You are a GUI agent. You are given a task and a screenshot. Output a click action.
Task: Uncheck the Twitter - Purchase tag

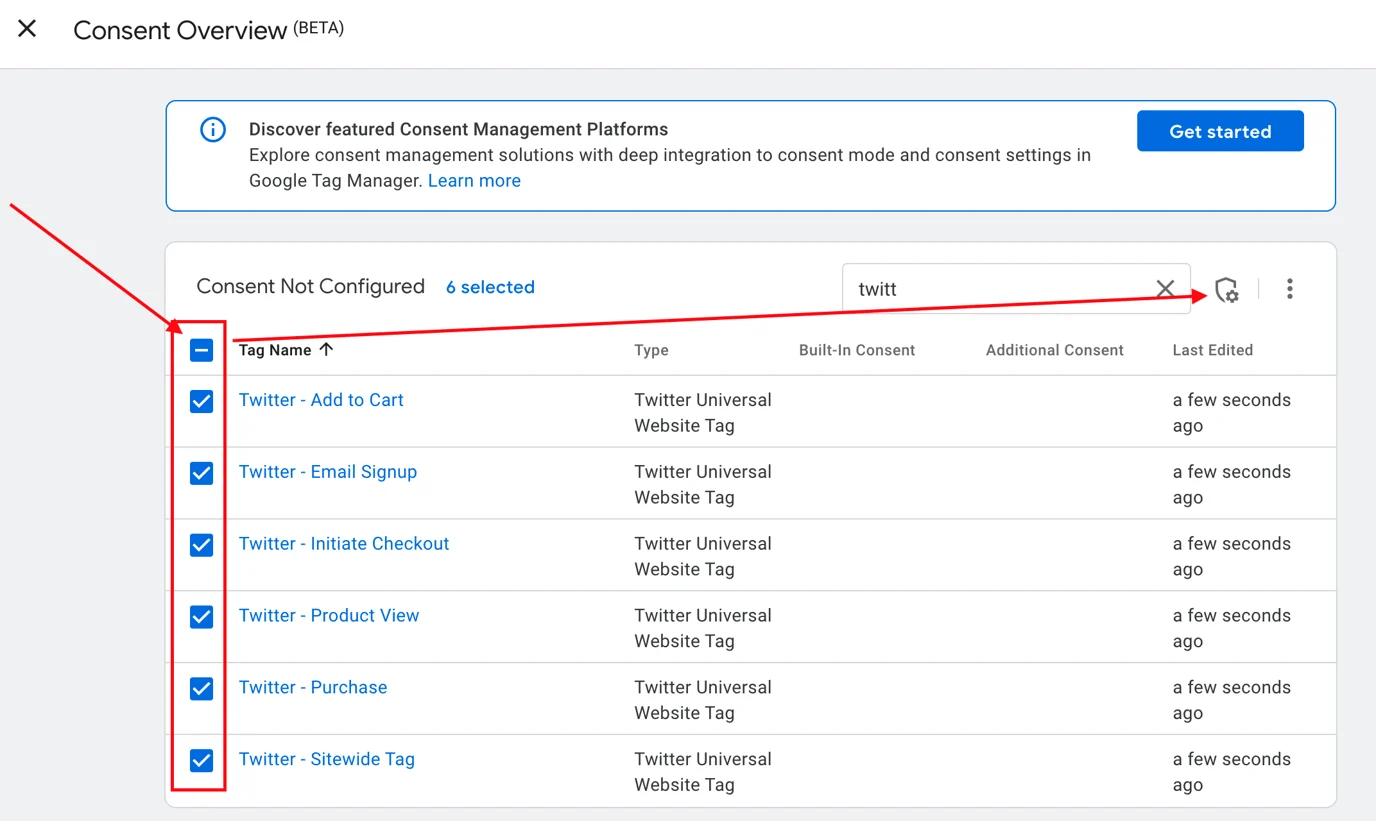pyautogui.click(x=201, y=689)
